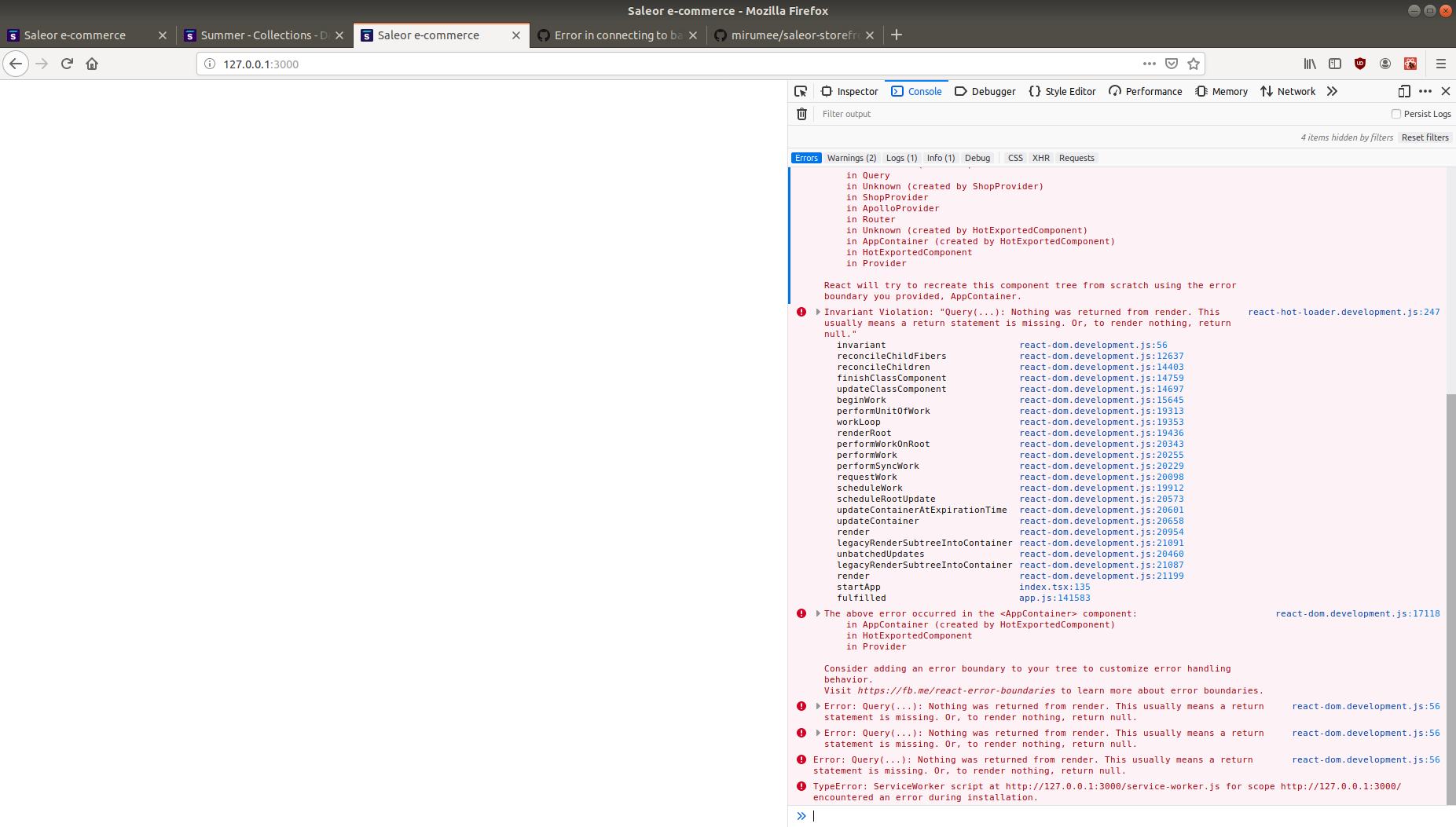
Task: Click the Reset filters link
Action: coord(1425,137)
